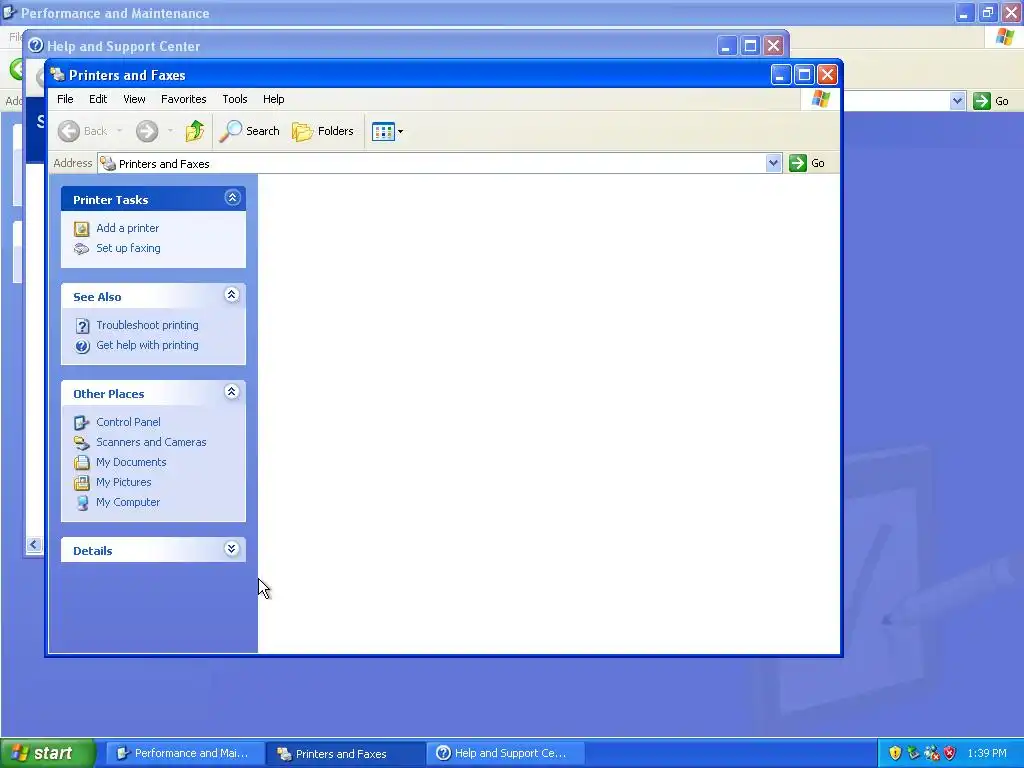Image resolution: width=1024 pixels, height=768 pixels.
Task: Open the Edit menu
Action: coord(98,99)
